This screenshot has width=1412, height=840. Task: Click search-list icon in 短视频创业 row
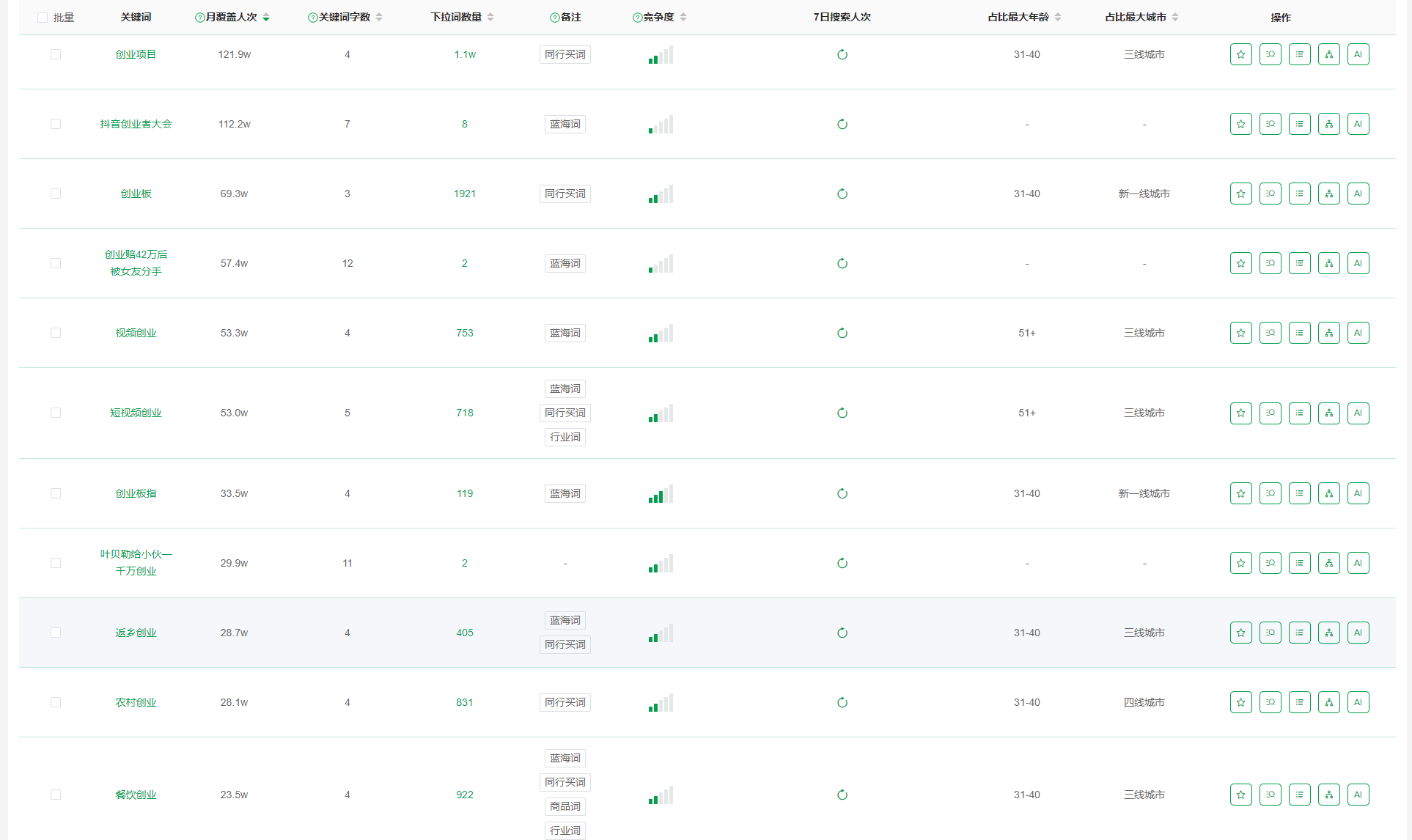click(x=1270, y=413)
